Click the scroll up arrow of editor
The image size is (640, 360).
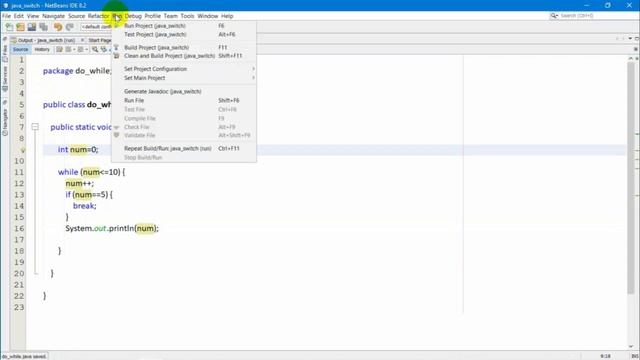click(x=631, y=58)
